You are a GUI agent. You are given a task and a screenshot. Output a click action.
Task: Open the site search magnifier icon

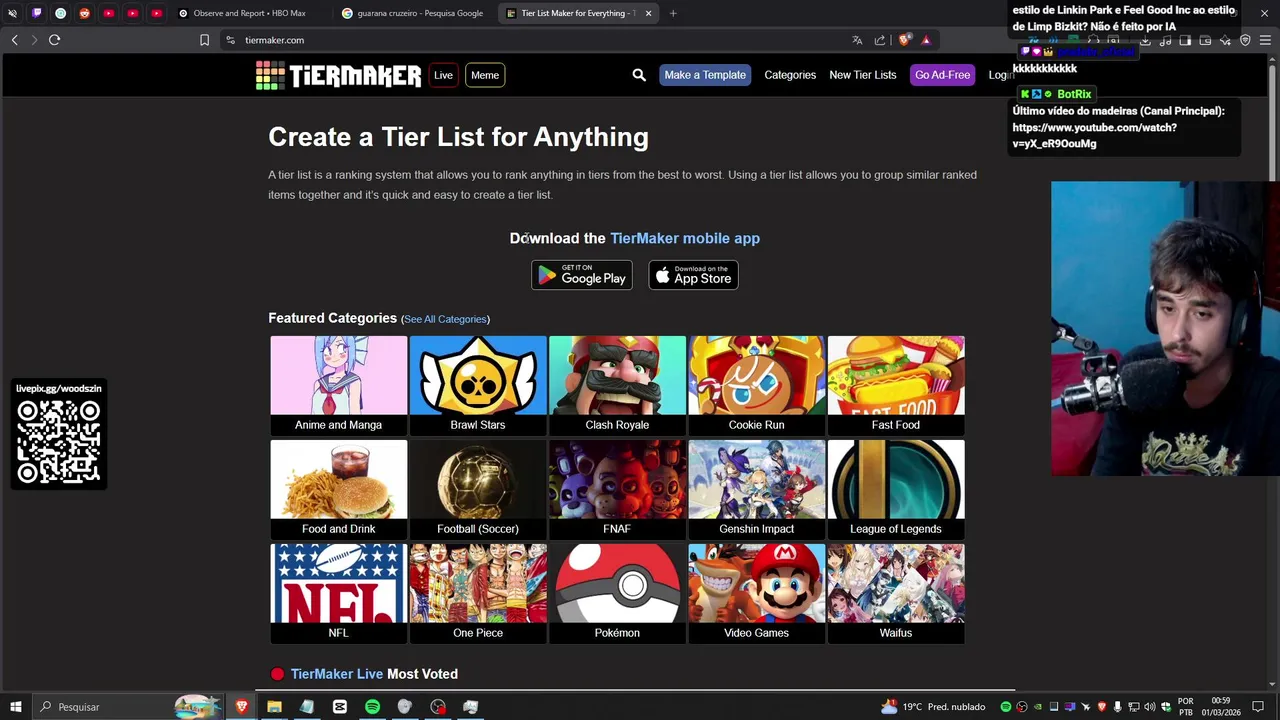[x=639, y=75]
